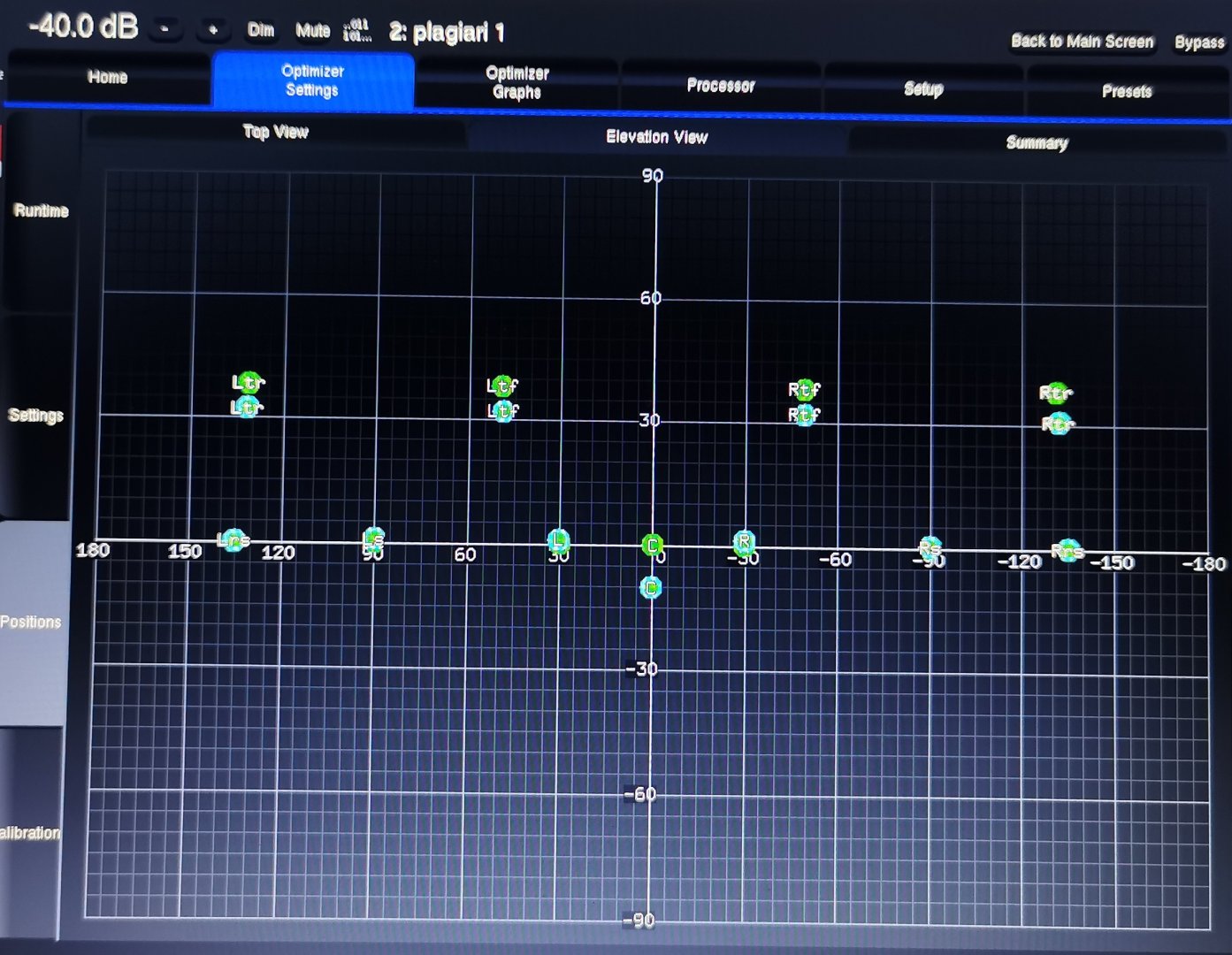The width and height of the screenshot is (1232, 955).
Task: Click the green Ltr speaker marker
Action: coord(249,383)
